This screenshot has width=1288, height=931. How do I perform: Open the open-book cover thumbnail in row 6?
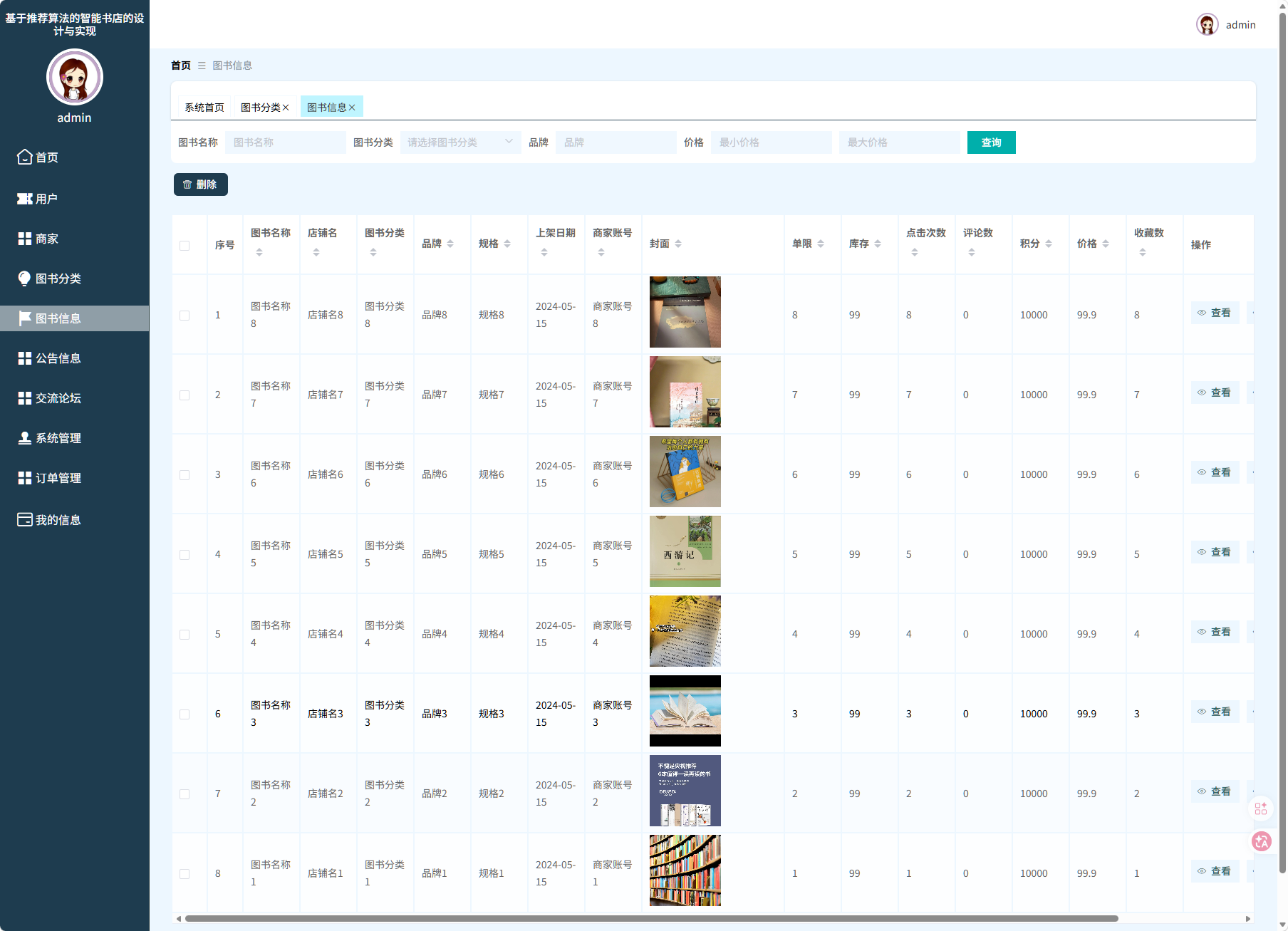[685, 711]
